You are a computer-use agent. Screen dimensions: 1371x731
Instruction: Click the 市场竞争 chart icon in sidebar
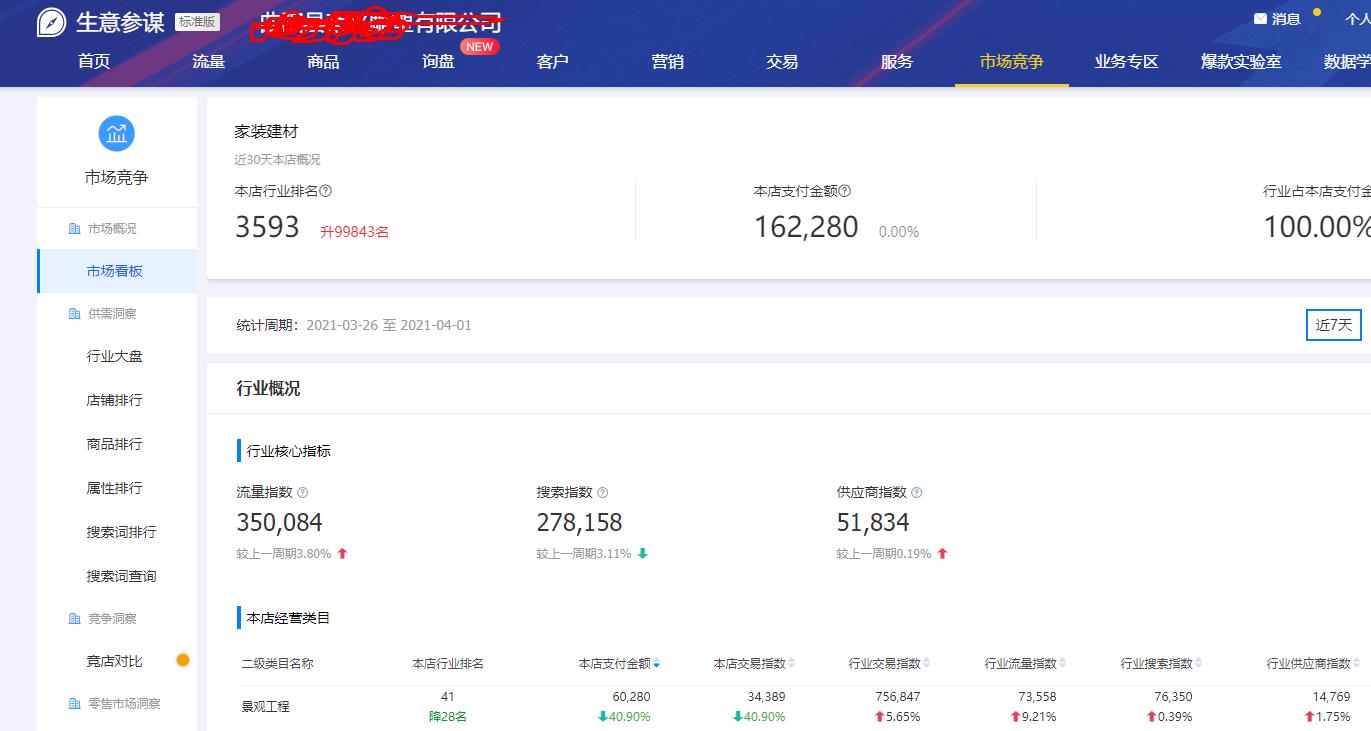(x=117, y=132)
